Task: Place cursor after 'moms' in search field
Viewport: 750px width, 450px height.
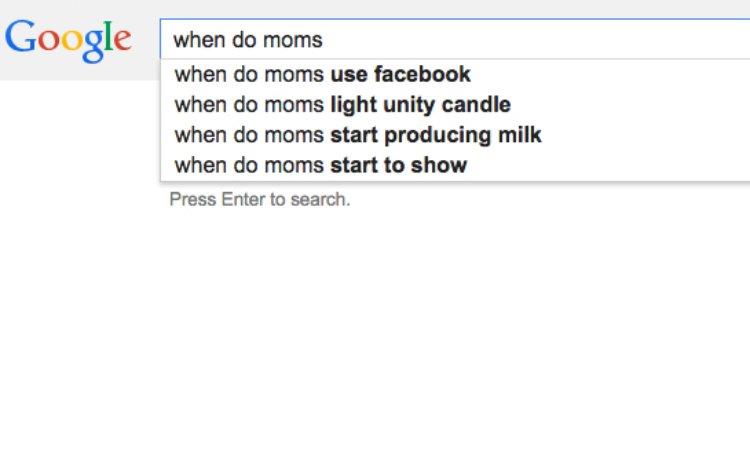Action: tap(324, 40)
